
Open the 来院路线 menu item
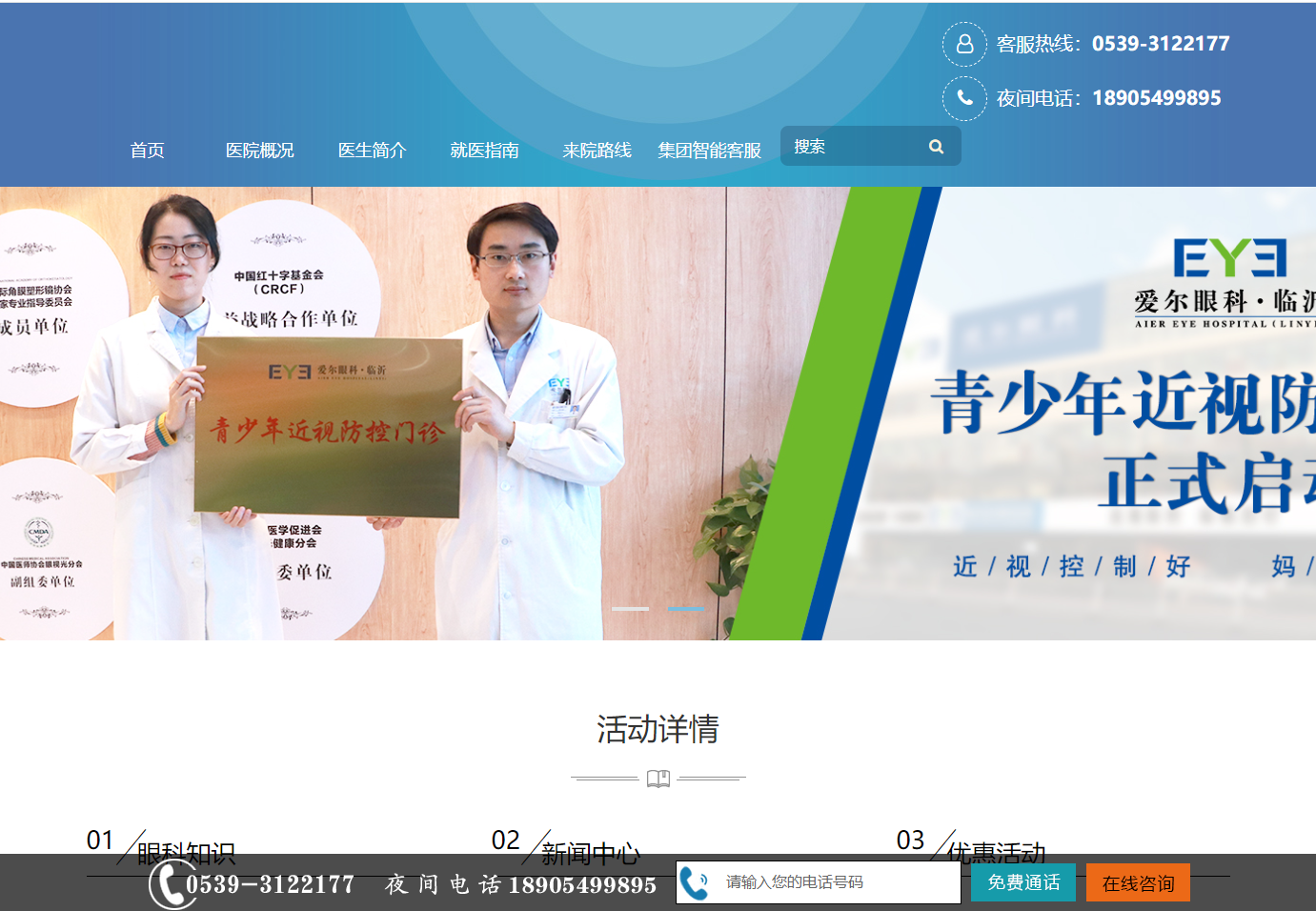coord(597,151)
